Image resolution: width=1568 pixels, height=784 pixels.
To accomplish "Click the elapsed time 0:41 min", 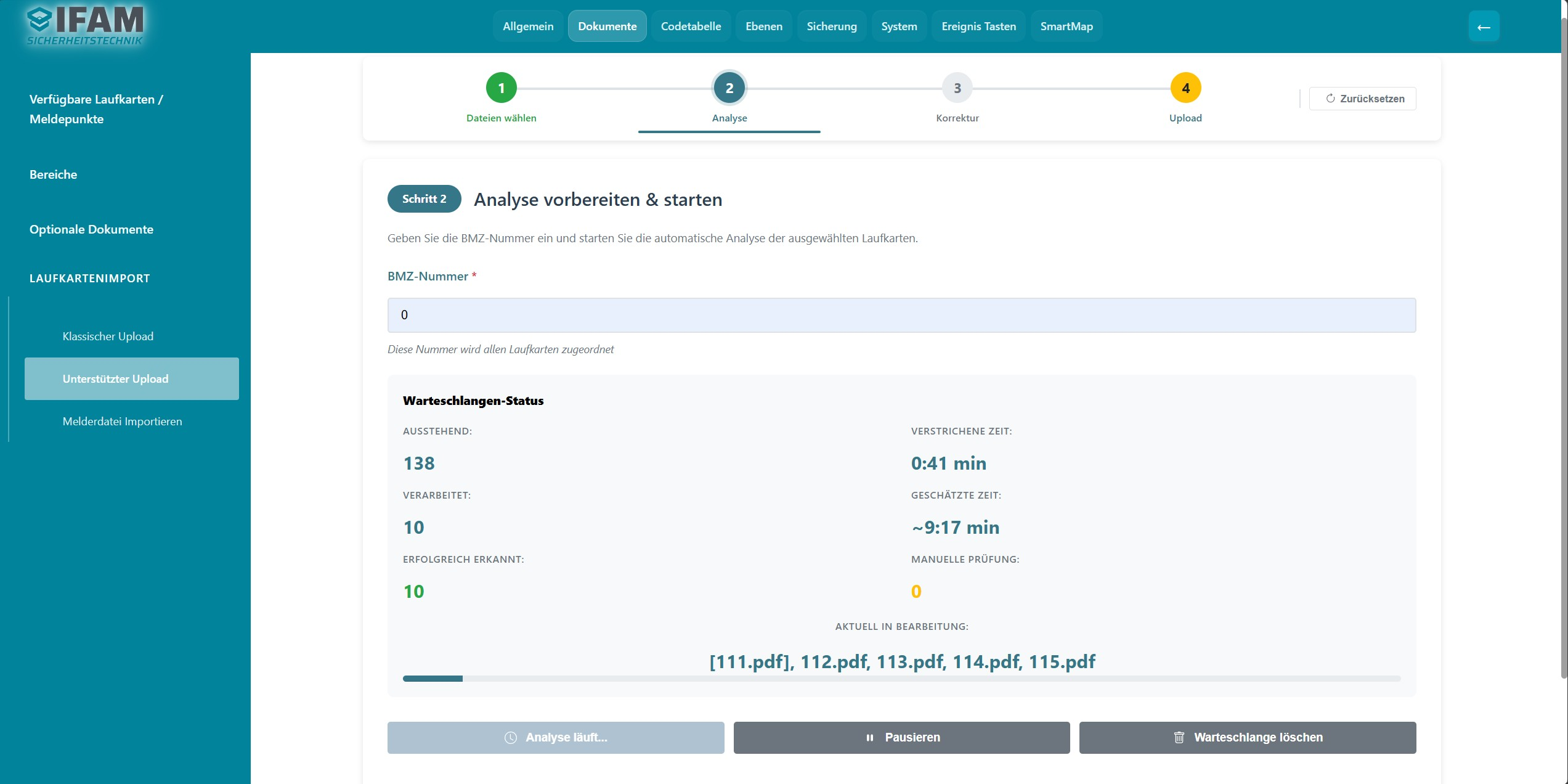I will coord(949,463).
